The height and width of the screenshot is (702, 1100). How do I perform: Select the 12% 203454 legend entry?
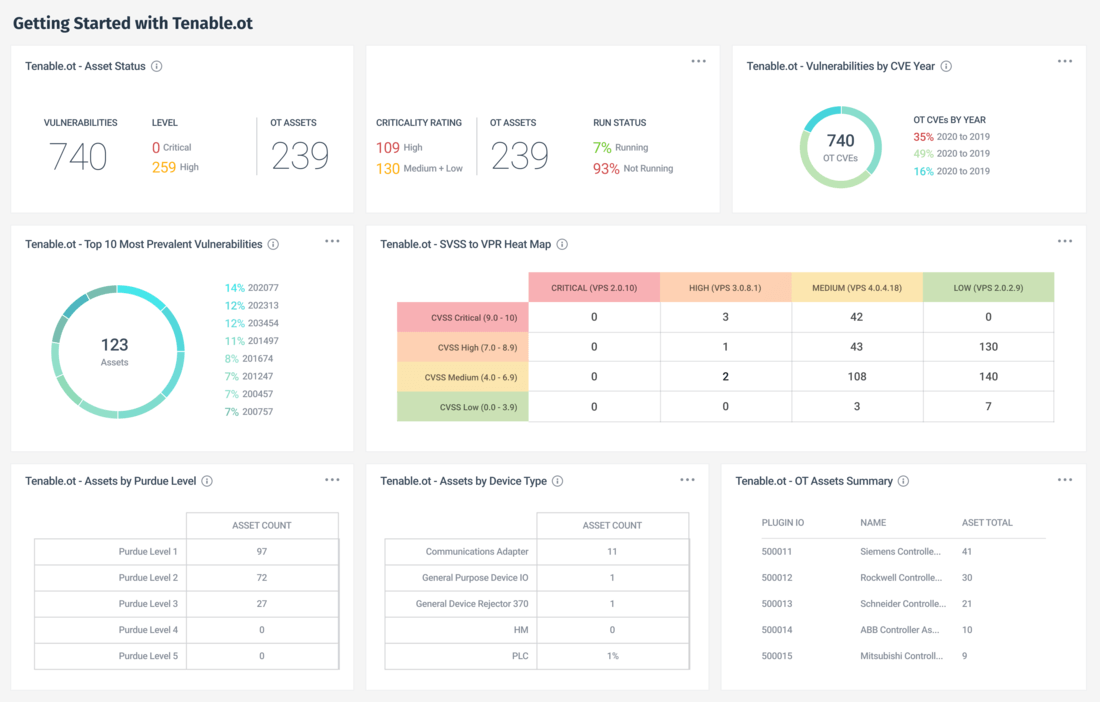point(252,323)
